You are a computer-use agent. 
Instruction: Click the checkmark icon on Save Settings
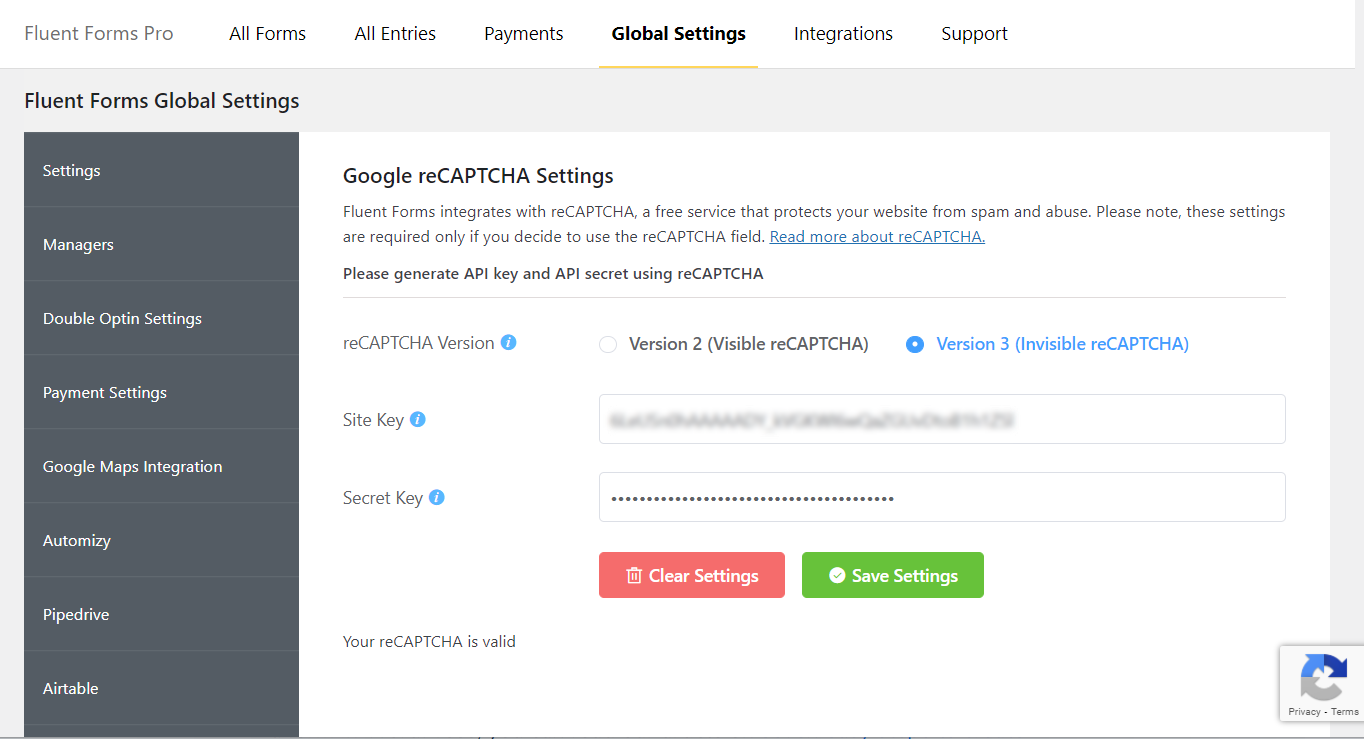click(x=837, y=574)
